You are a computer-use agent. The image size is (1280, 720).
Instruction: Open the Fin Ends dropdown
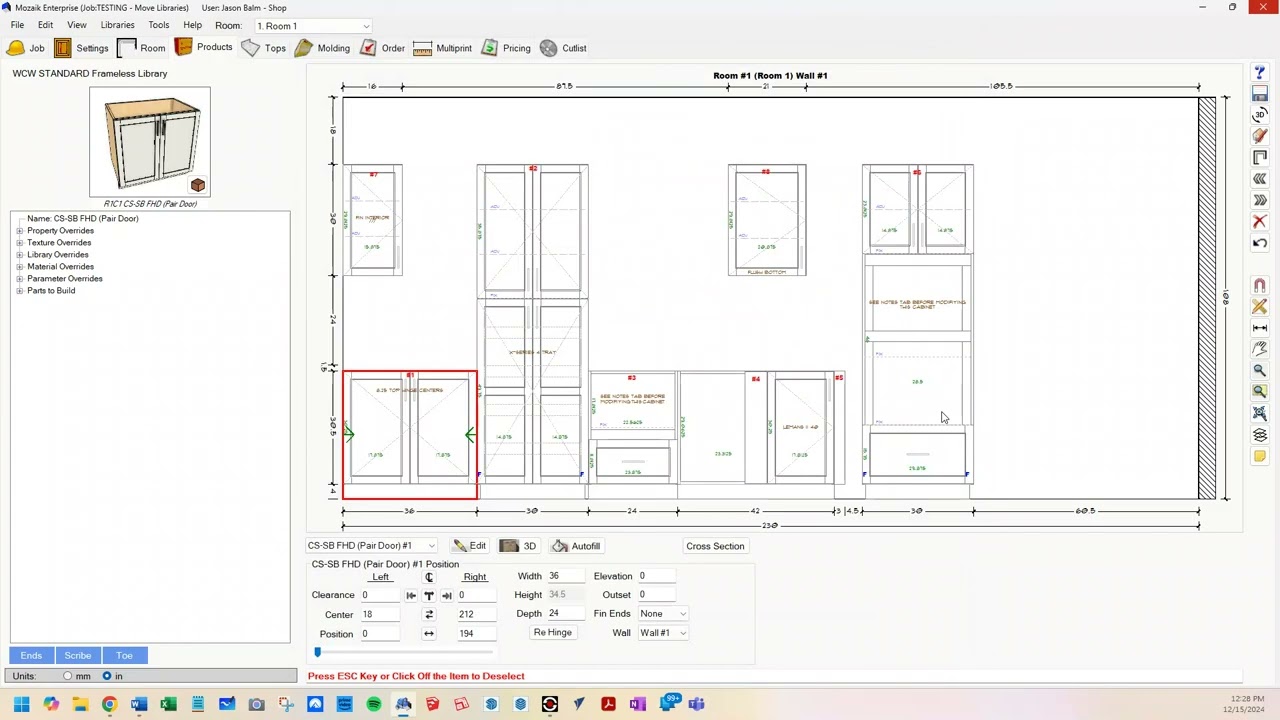click(663, 614)
